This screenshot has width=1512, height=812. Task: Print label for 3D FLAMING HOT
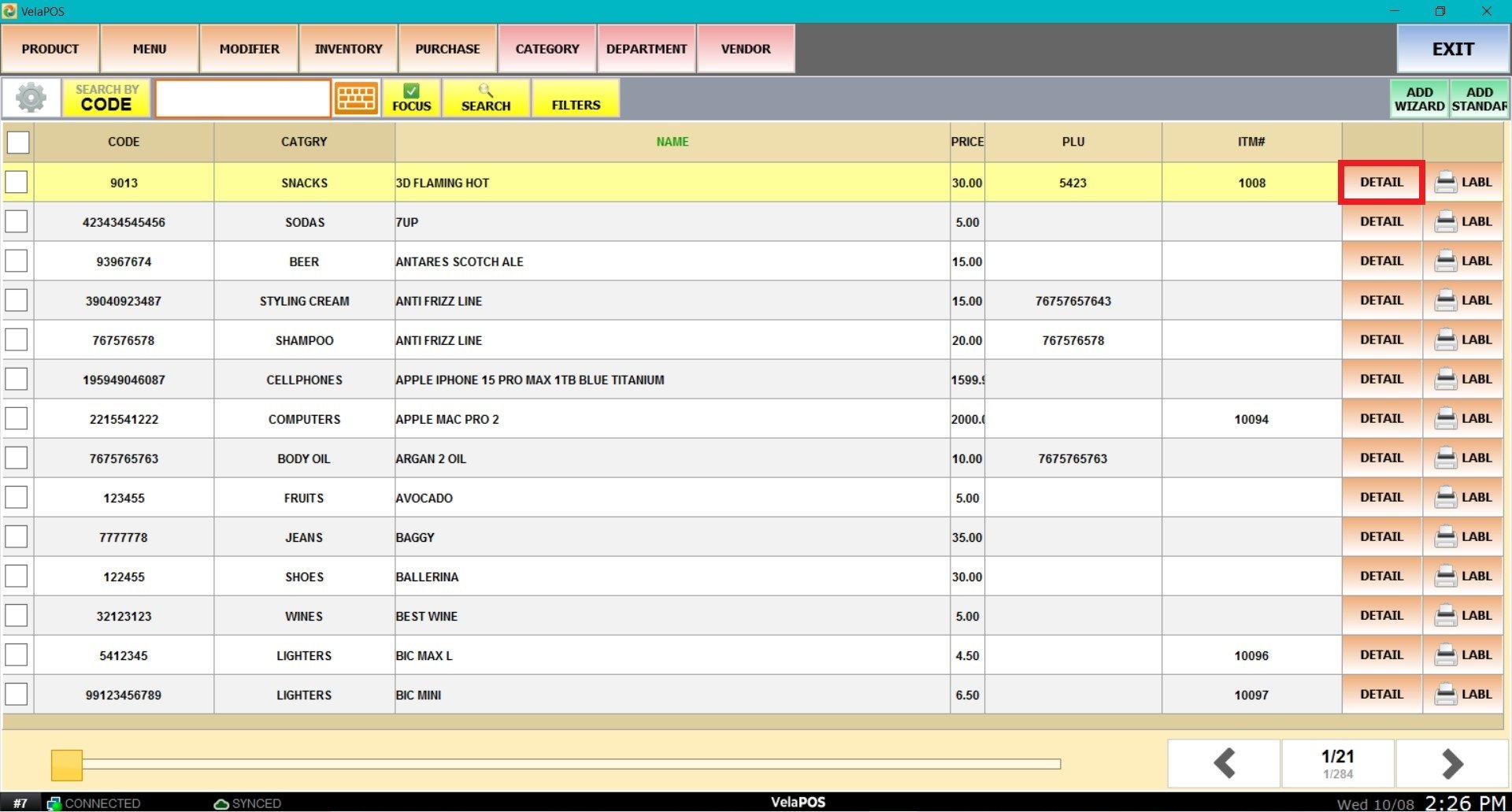click(1462, 183)
